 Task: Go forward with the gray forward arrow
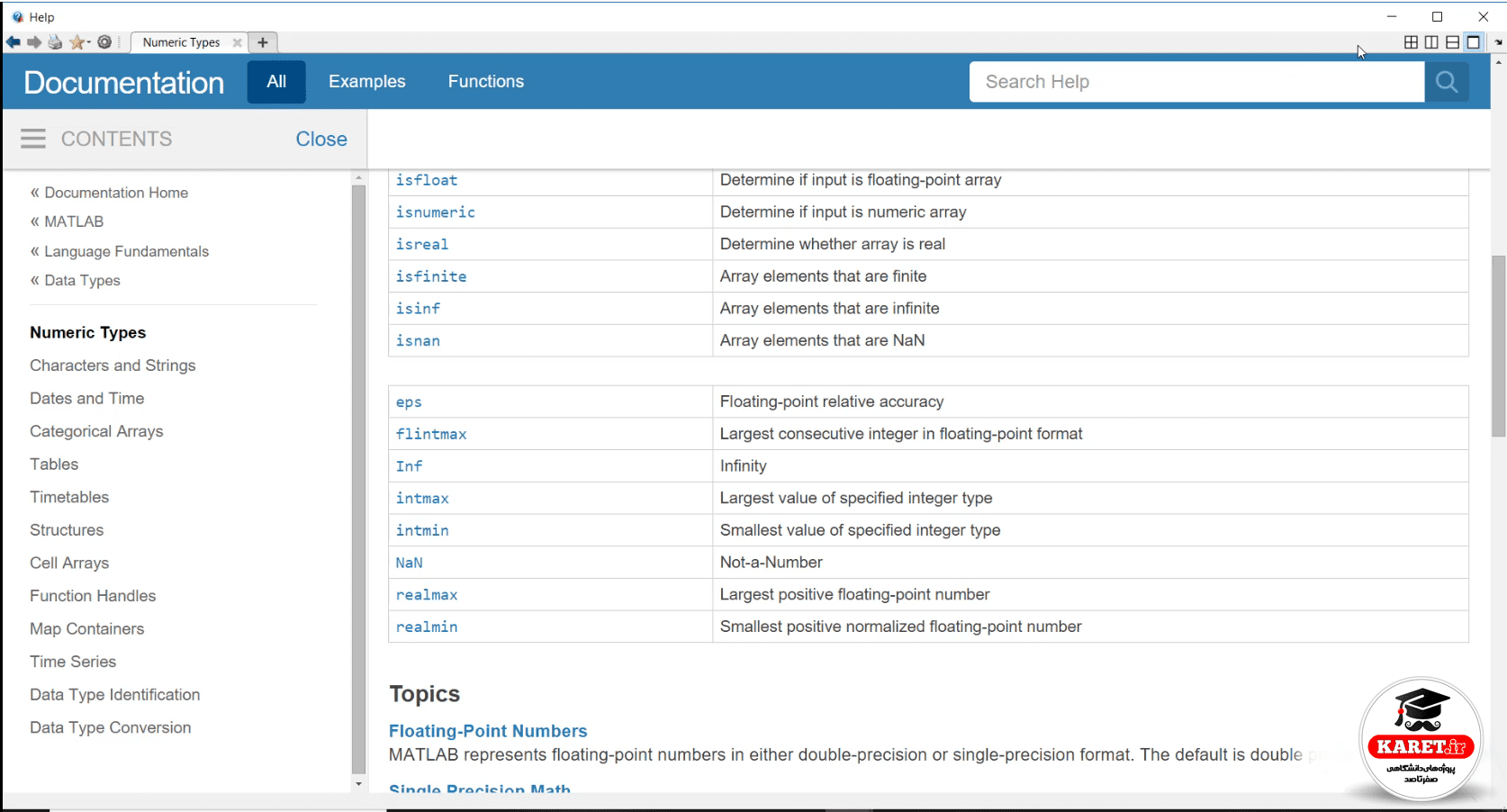(x=34, y=42)
